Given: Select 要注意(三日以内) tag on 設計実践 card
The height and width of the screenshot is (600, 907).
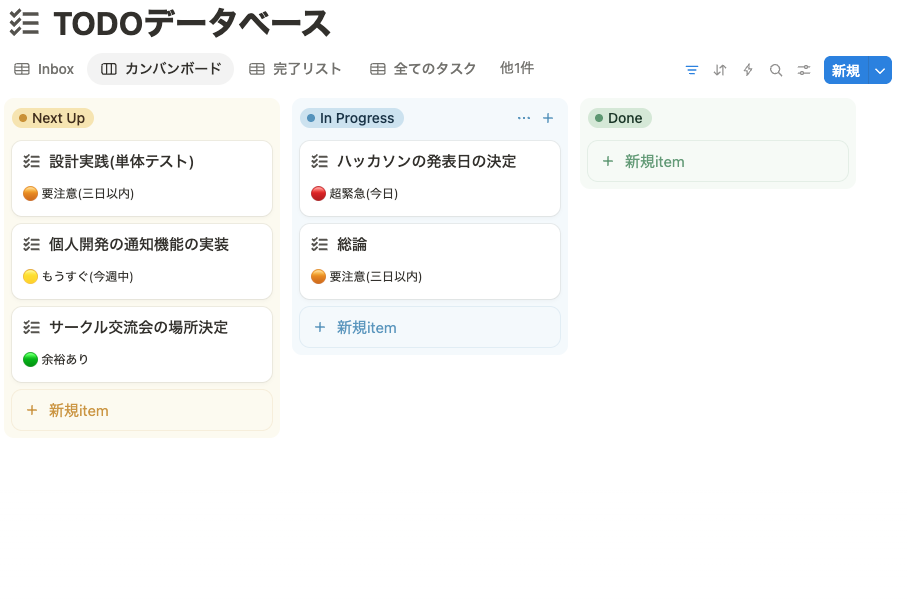Looking at the screenshot, I should pyautogui.click(x=78, y=193).
